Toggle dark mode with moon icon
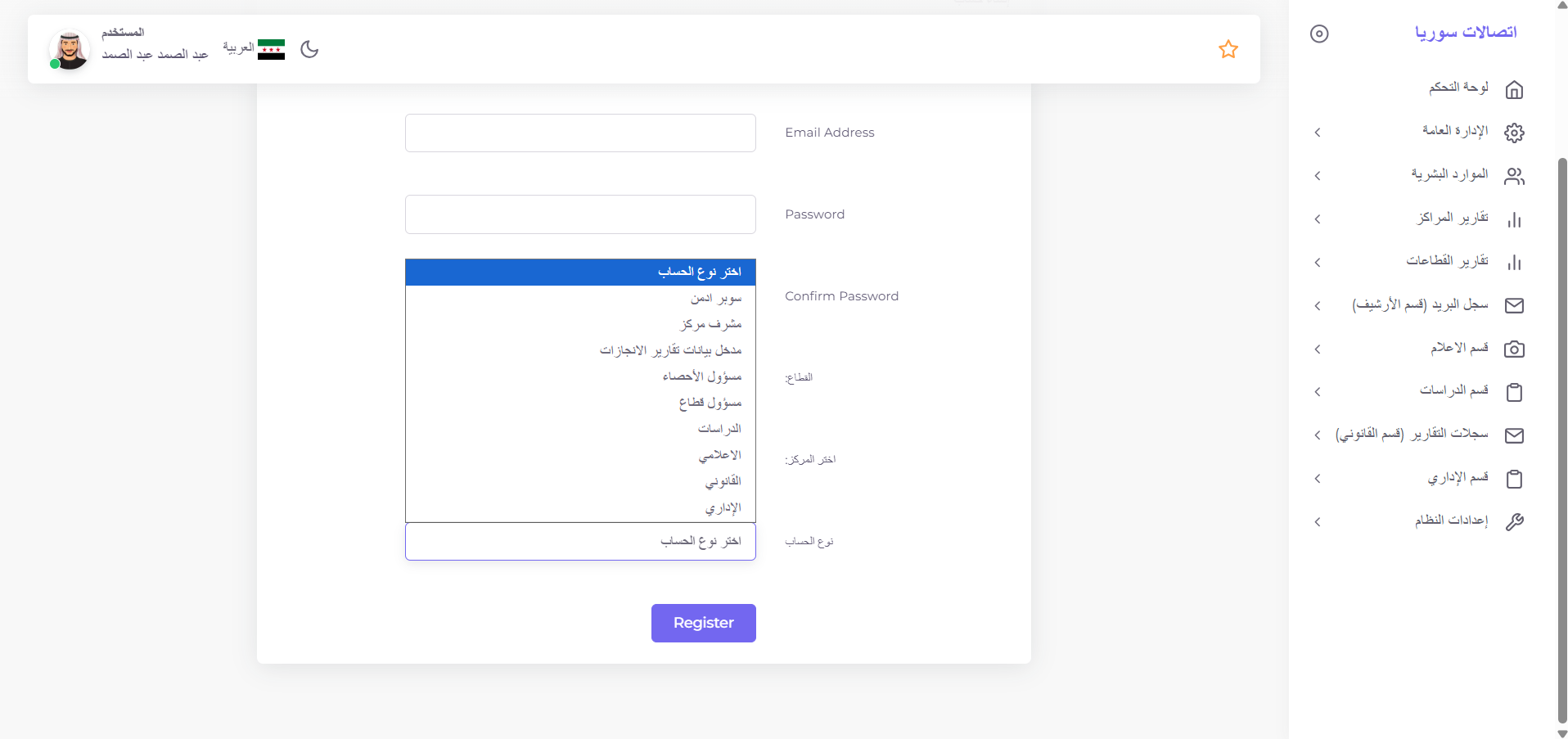 click(309, 49)
